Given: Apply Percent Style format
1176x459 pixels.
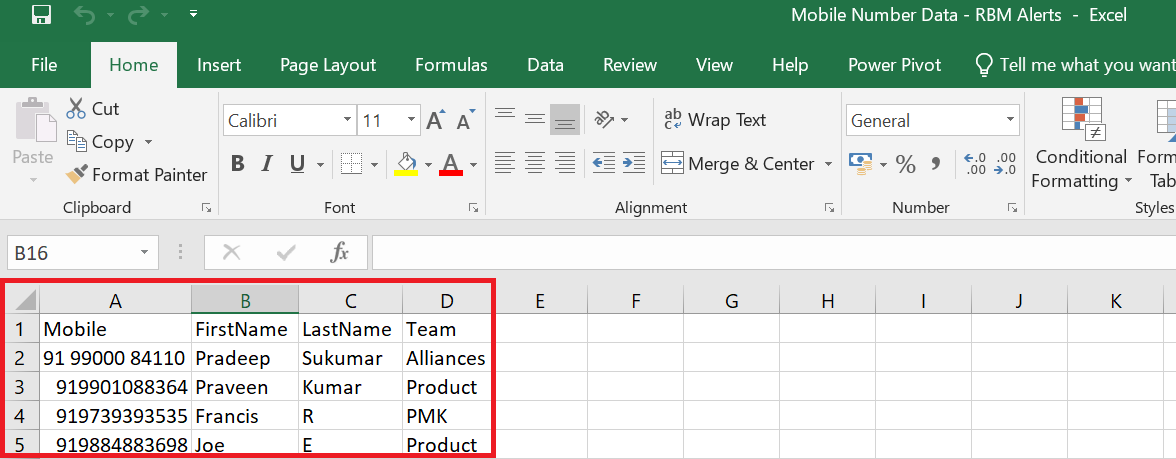Looking at the screenshot, I should [x=906, y=164].
